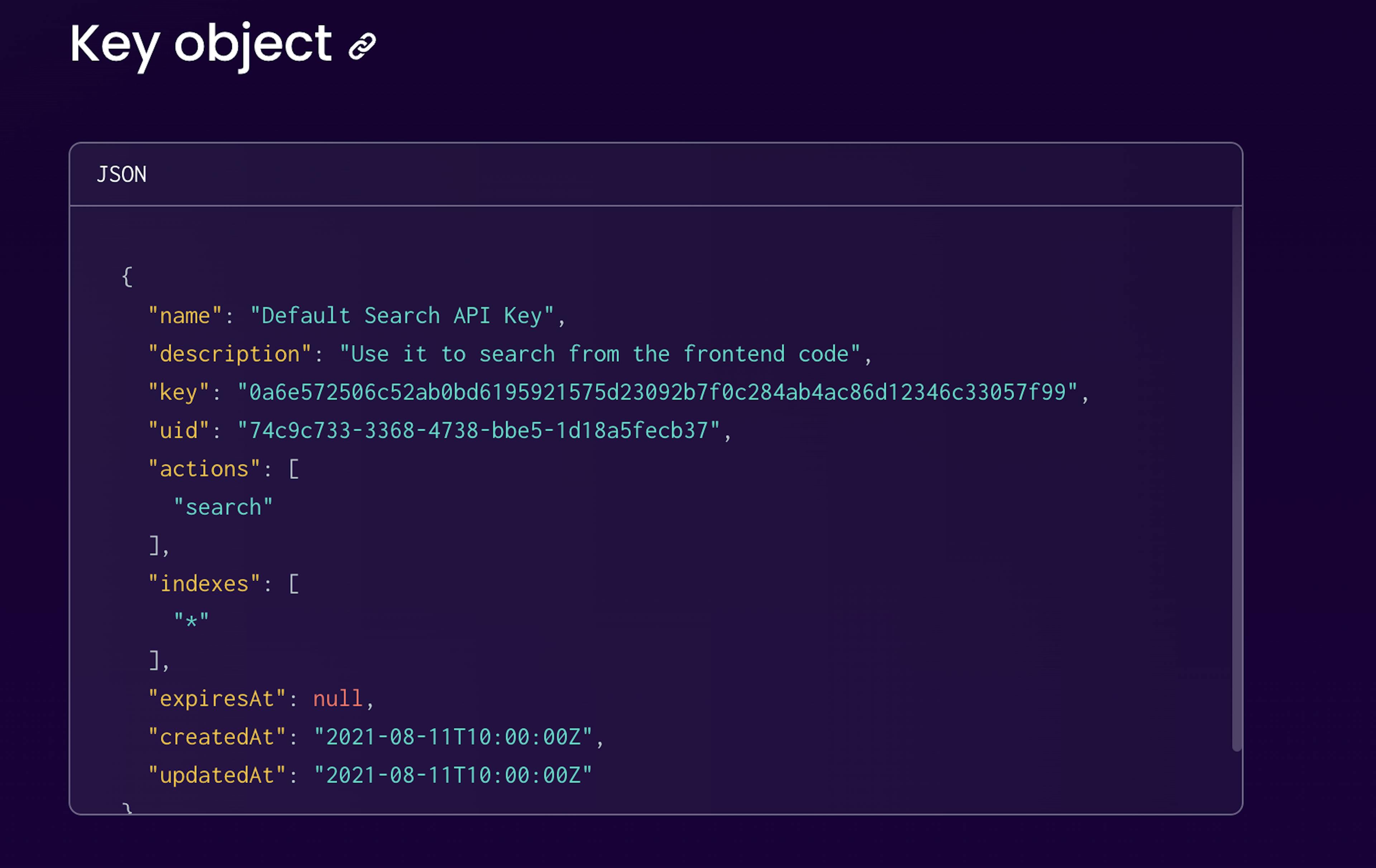Click the long API key hash value

point(657,393)
